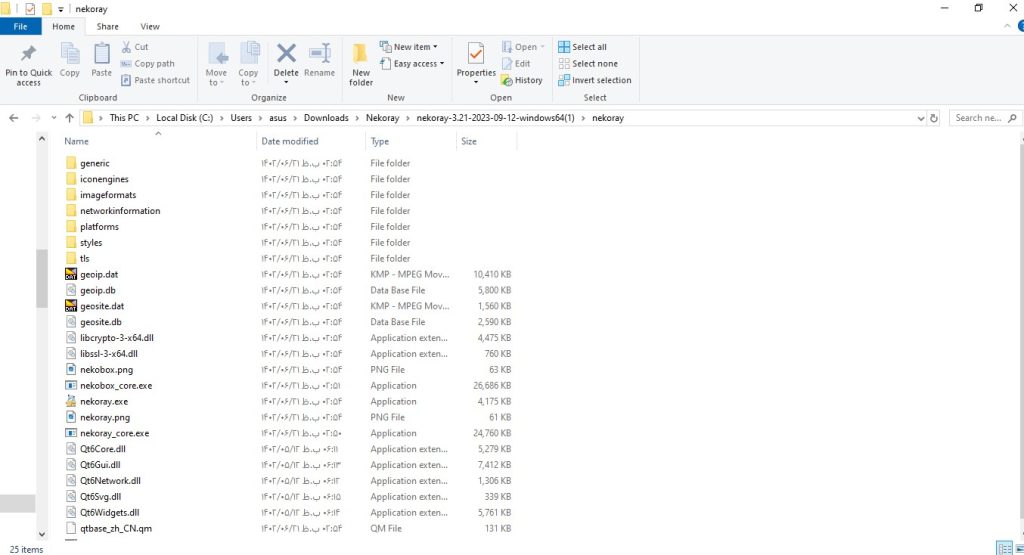Click the Copy ribbon icon

click(x=69, y=60)
